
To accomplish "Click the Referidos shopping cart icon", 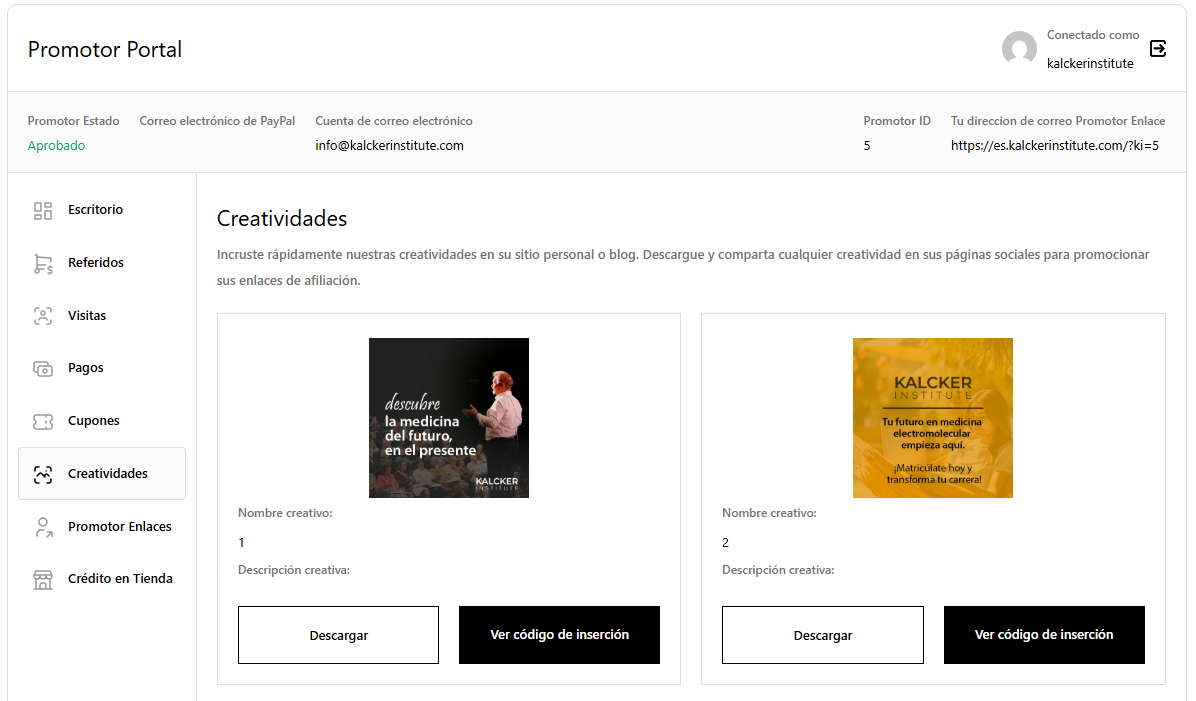I will 43,263.
